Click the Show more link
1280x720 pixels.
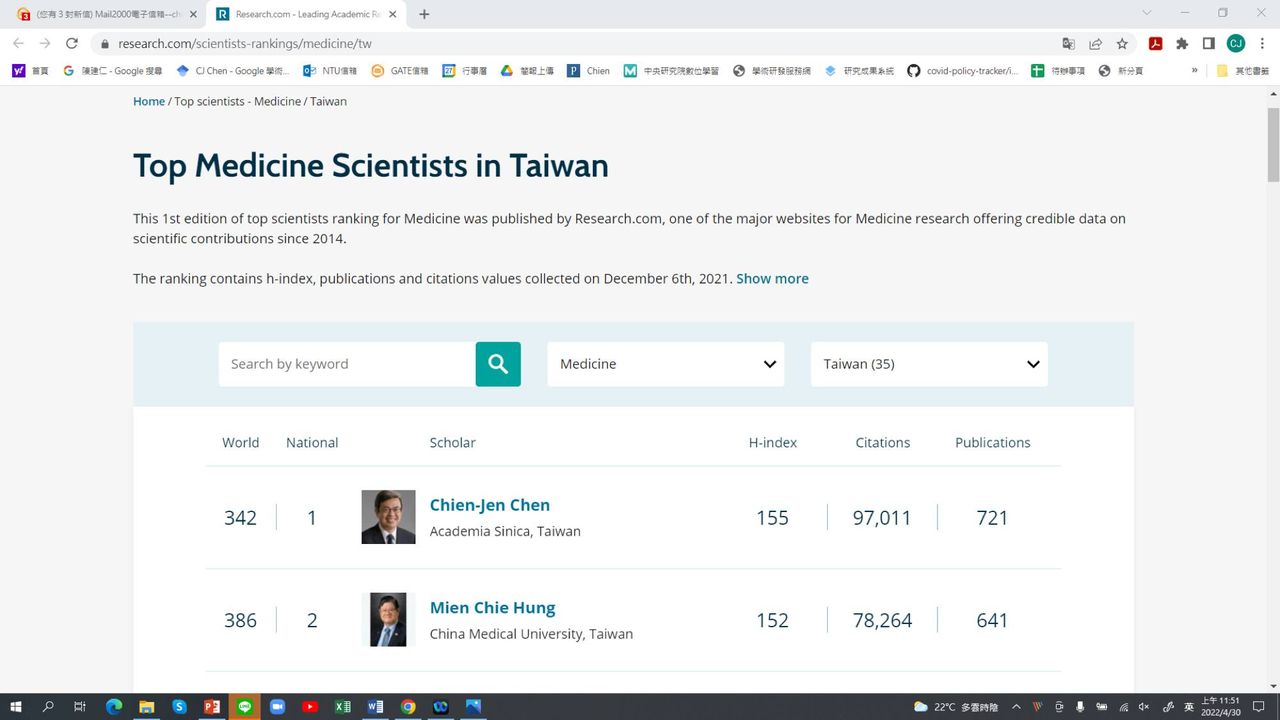tap(772, 279)
